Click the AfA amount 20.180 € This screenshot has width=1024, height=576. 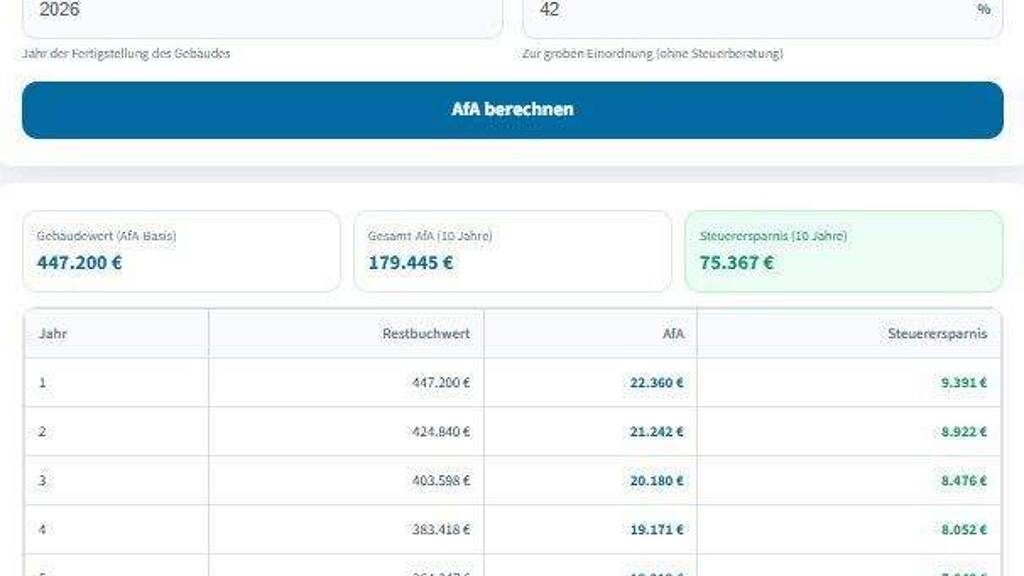pyautogui.click(x=657, y=481)
